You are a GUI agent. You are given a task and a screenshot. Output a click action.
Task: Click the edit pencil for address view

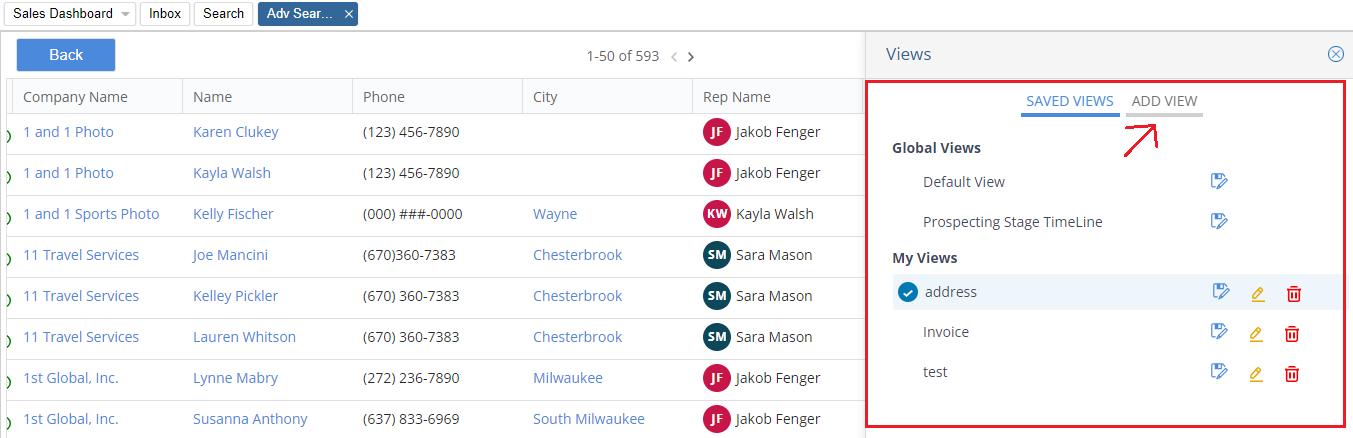tap(1258, 294)
